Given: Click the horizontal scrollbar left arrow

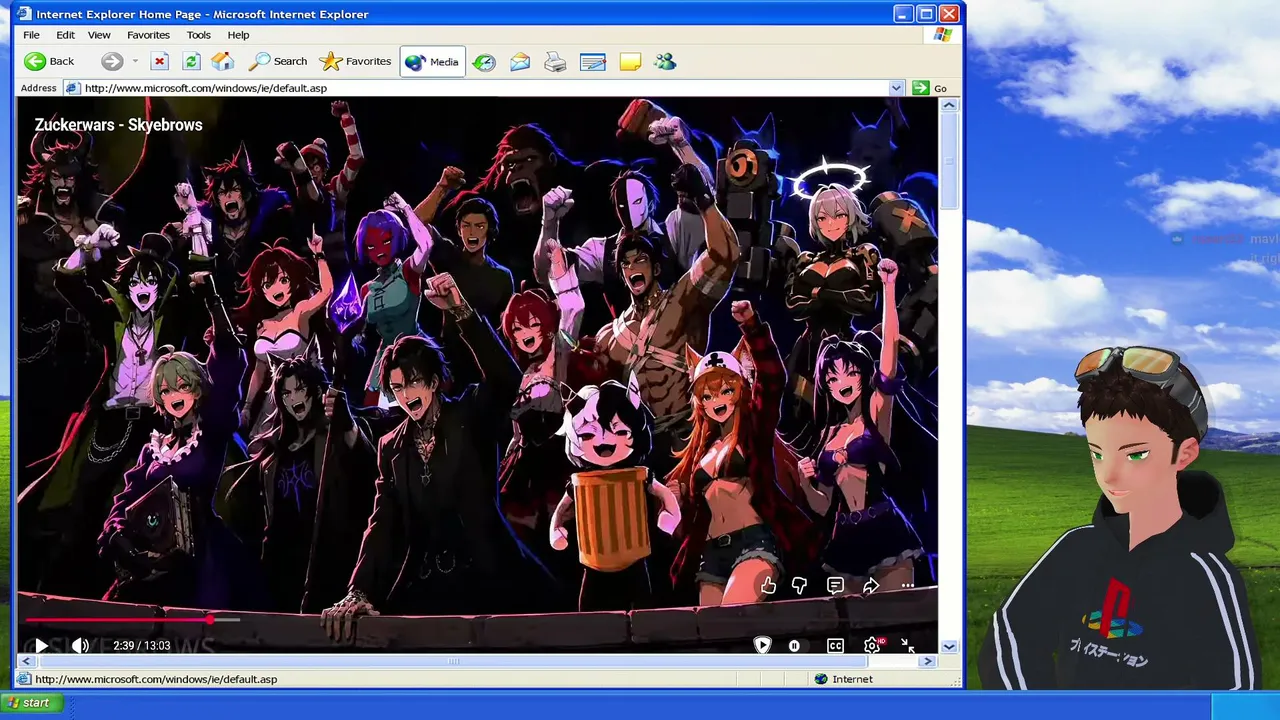Looking at the screenshot, I should [26, 661].
